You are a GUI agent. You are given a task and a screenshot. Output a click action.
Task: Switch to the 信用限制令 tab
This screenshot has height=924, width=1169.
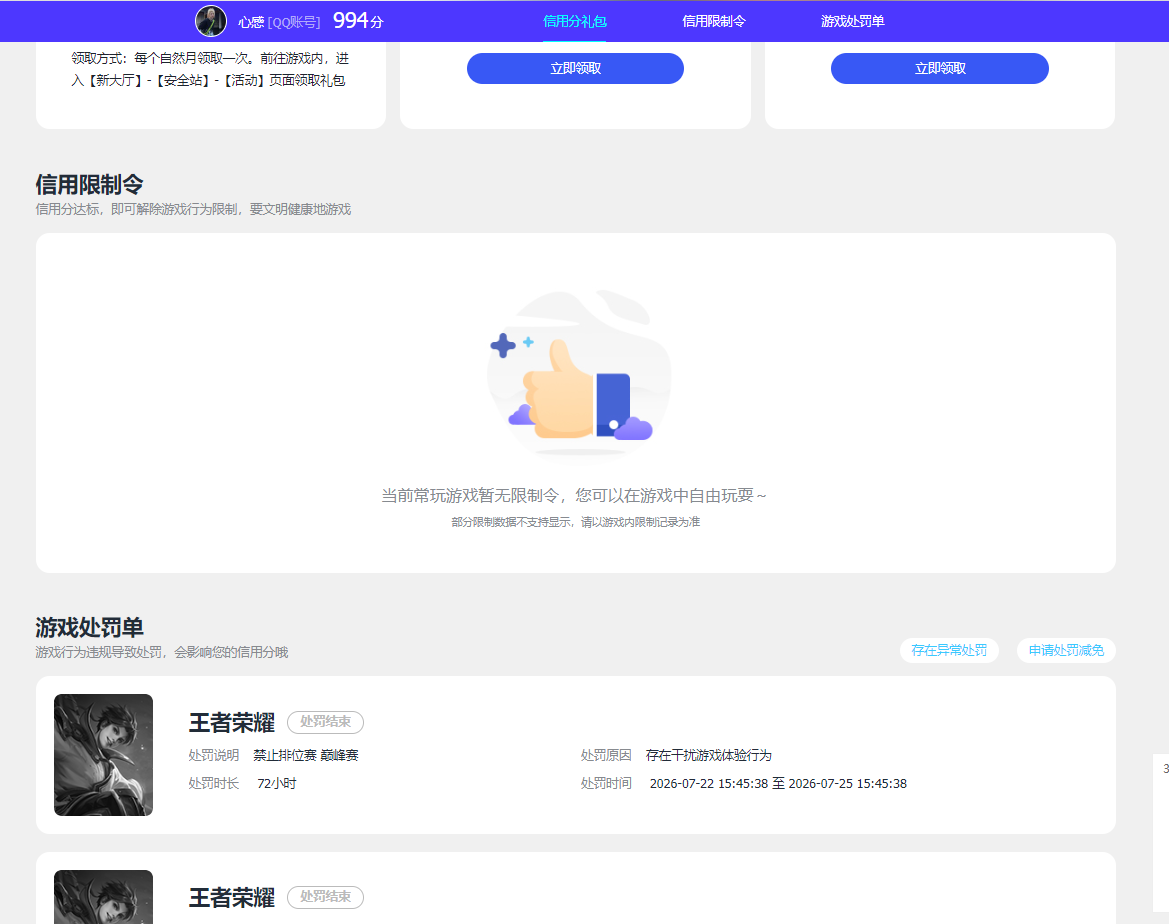[713, 22]
